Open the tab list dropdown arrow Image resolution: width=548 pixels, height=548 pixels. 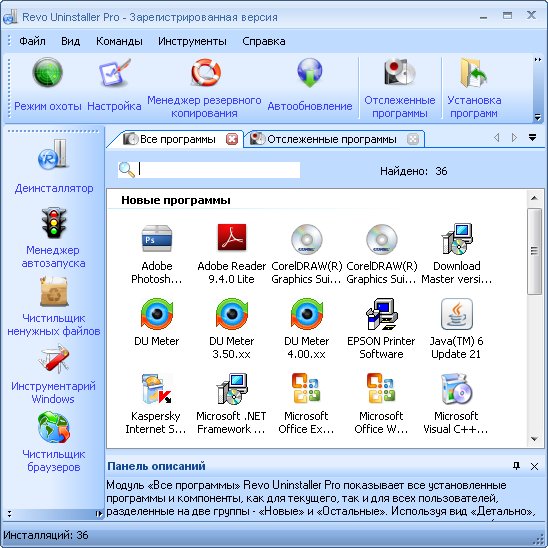[532, 137]
